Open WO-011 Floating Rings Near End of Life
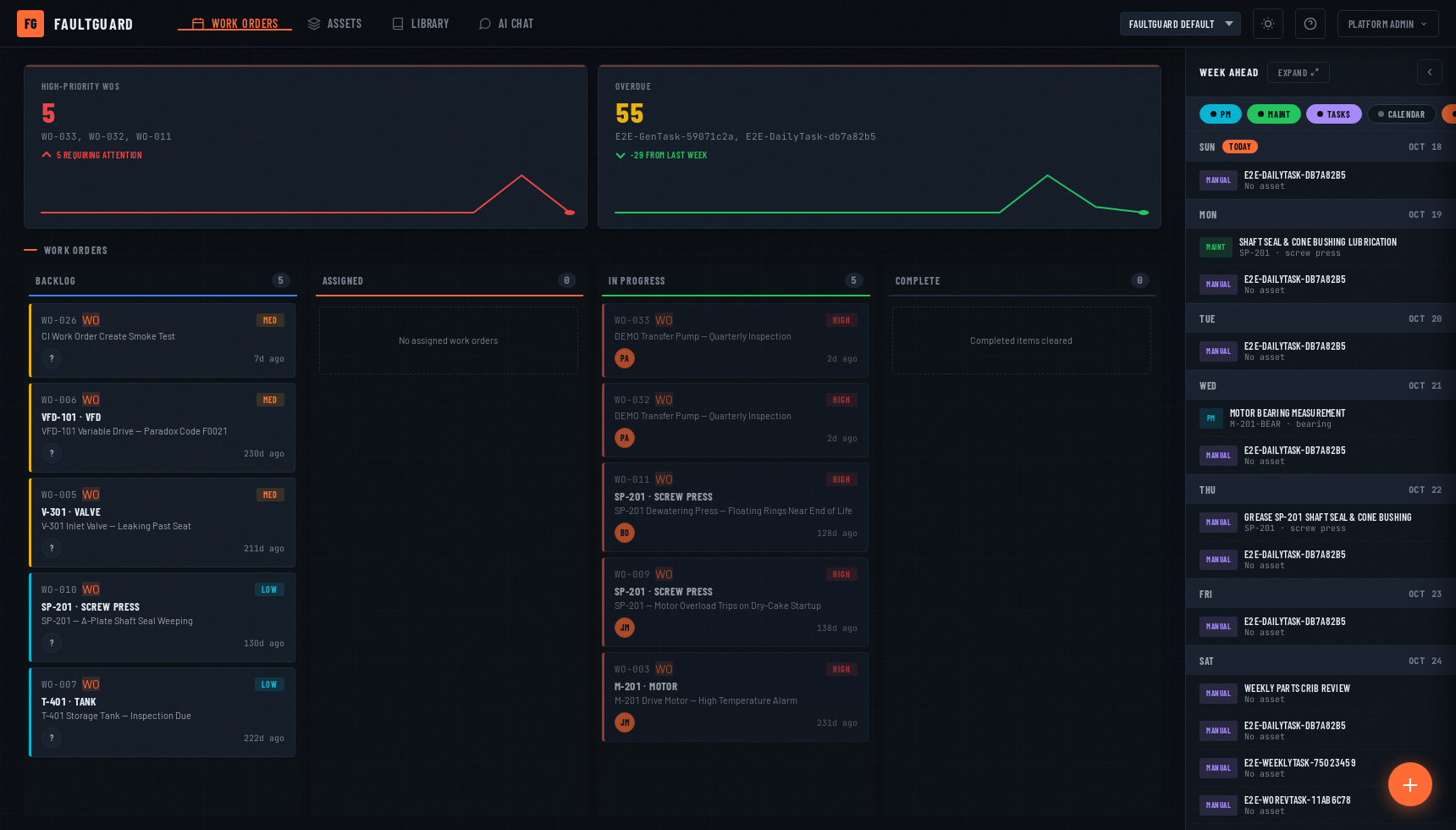 pos(733,512)
